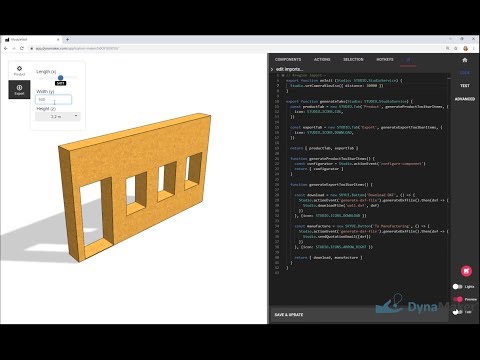
Task: Click code line with setCameraToFitBounds distance
Action: click(336, 86)
